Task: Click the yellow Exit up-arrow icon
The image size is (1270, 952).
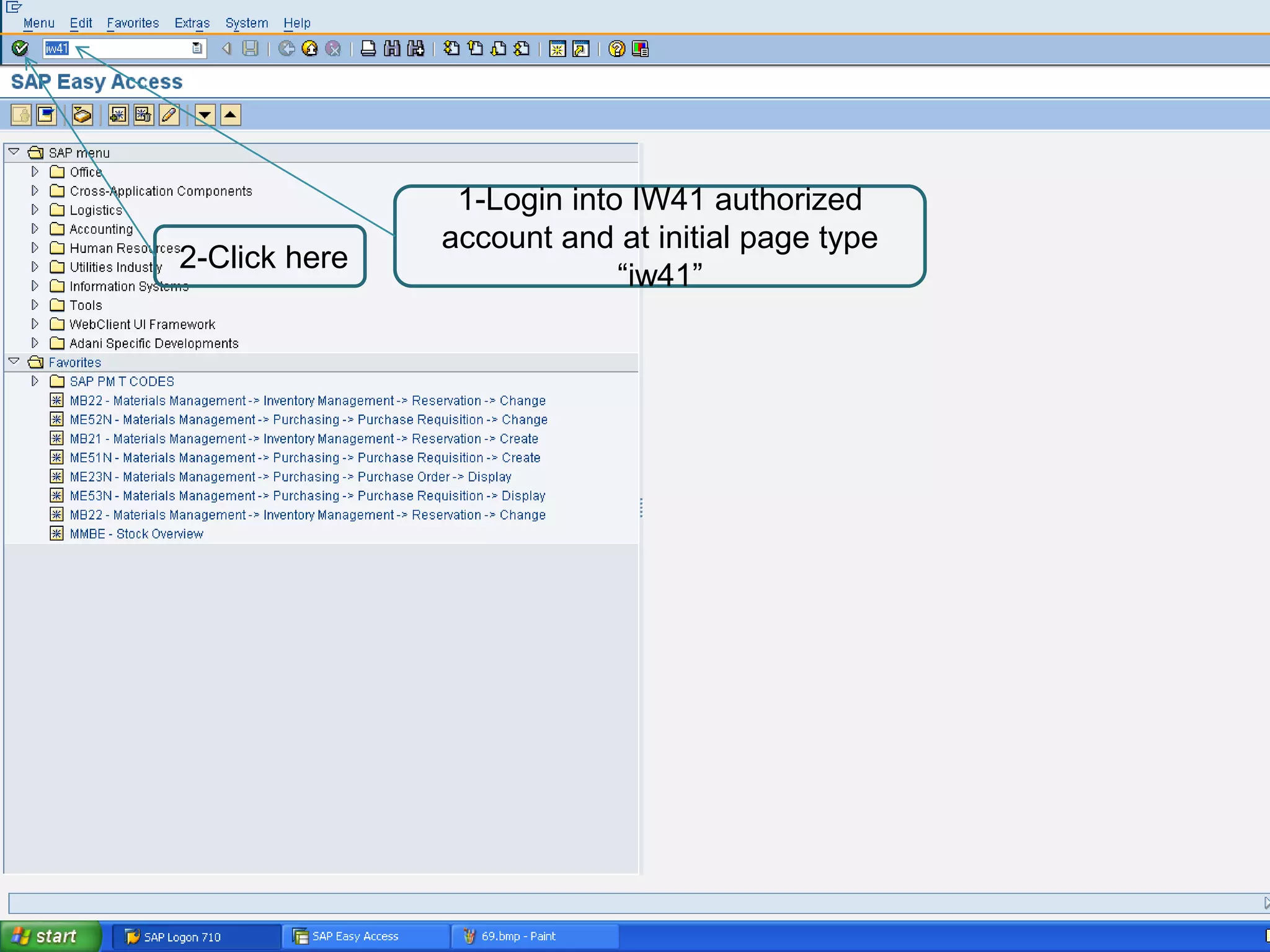Action: click(x=309, y=48)
